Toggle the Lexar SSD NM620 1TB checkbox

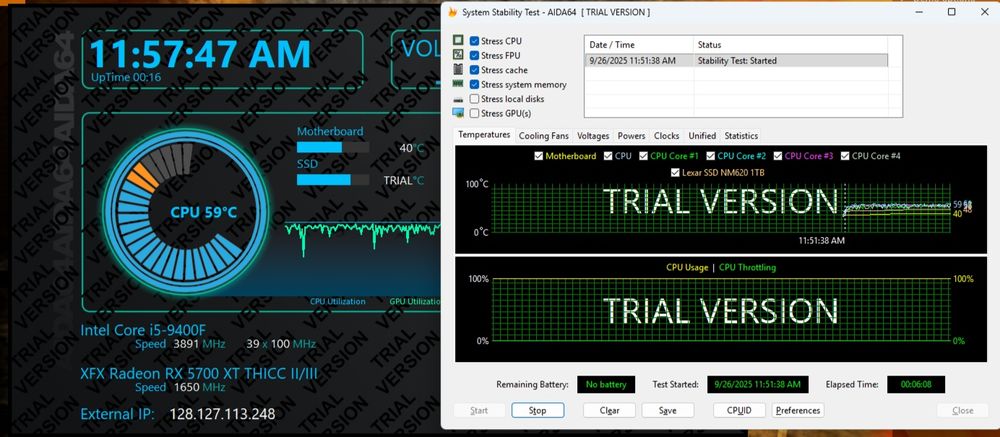(x=677, y=173)
